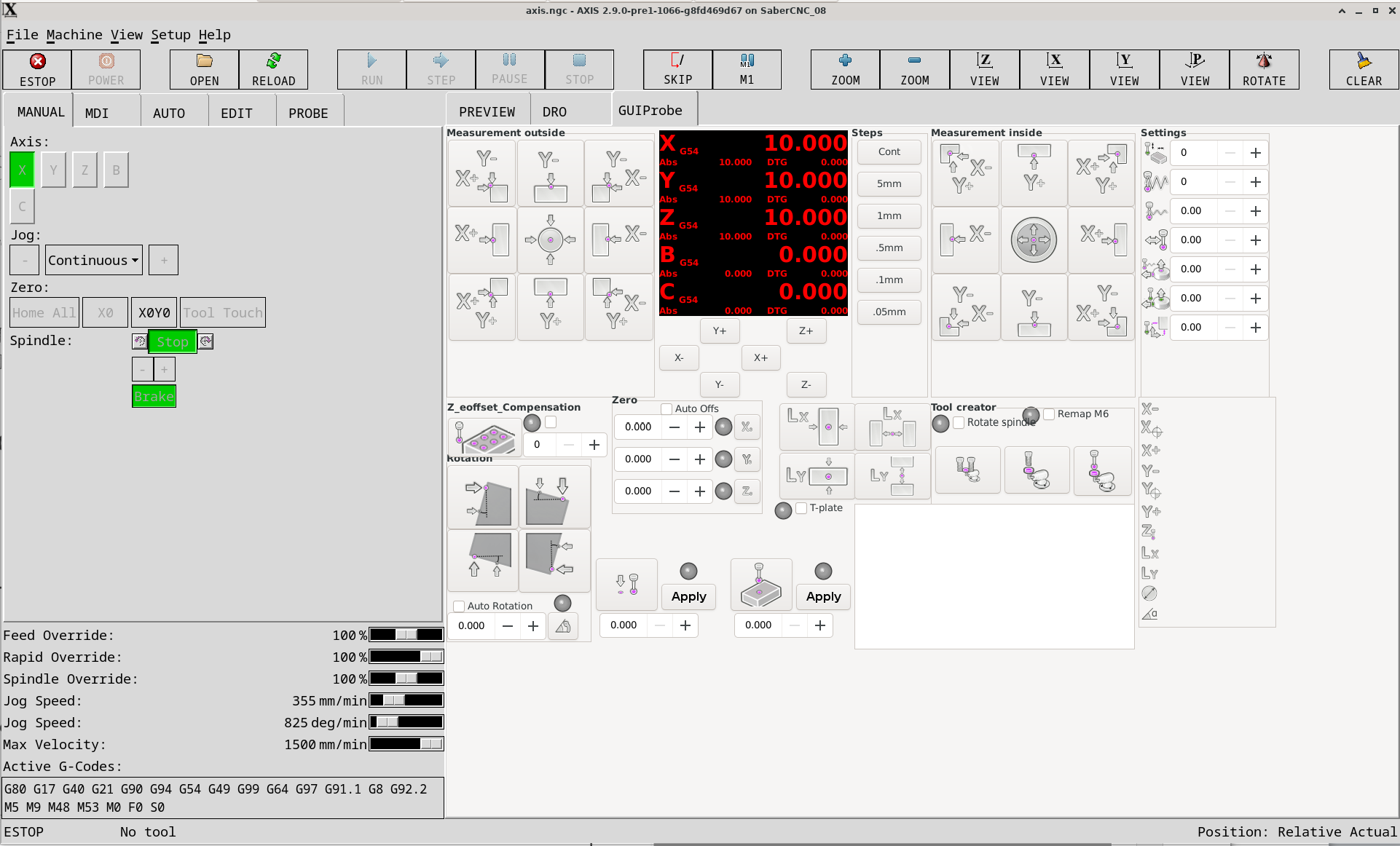Image resolution: width=1400 pixels, height=846 pixels.
Task: Click the seventh Settings value field
Action: [1192, 327]
